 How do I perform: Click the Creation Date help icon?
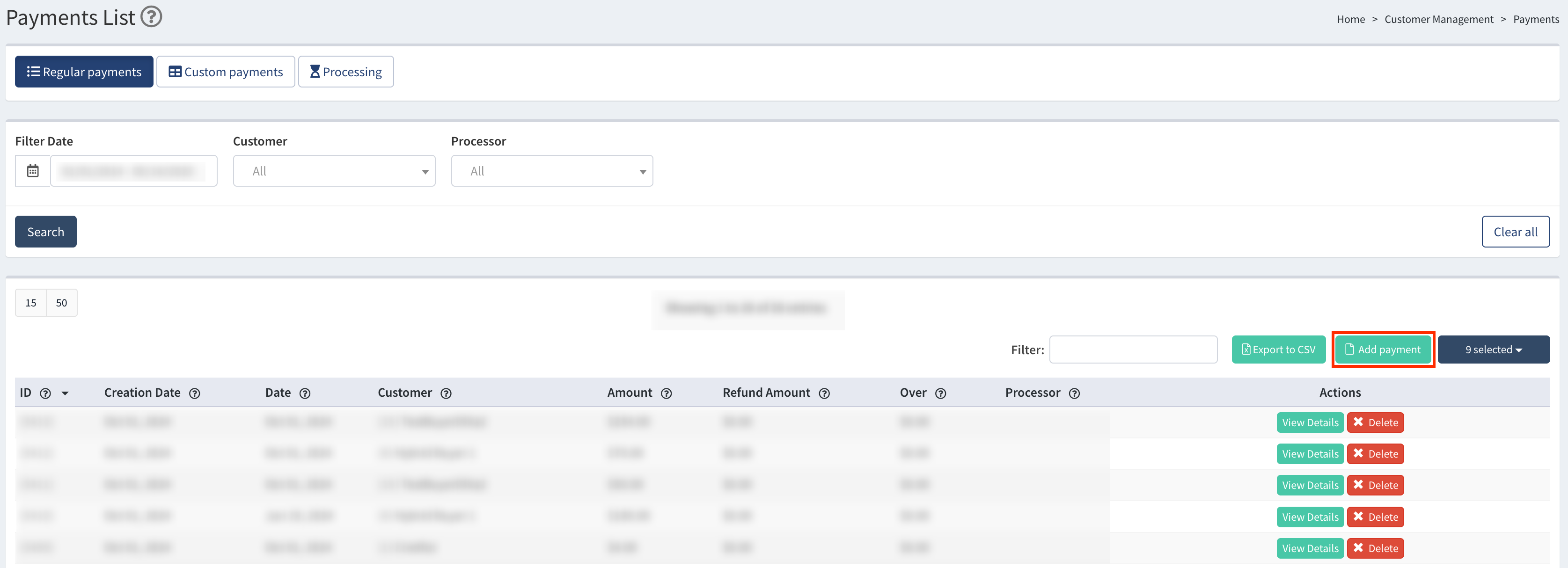195,393
